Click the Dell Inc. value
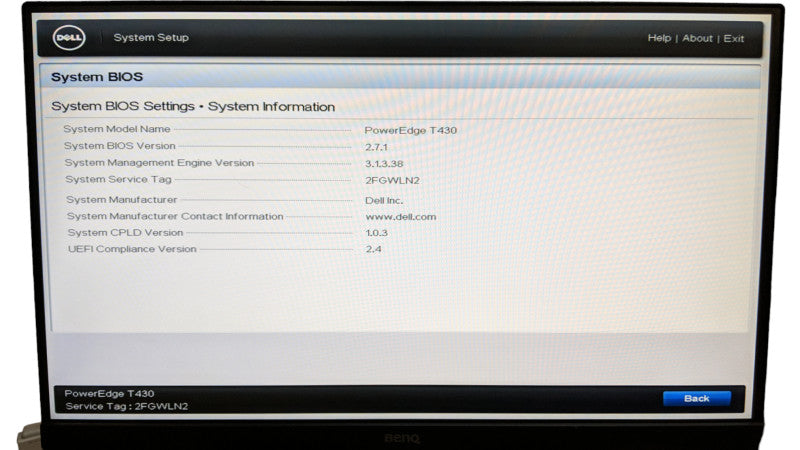Screen dimensions: 800x450 [384, 201]
